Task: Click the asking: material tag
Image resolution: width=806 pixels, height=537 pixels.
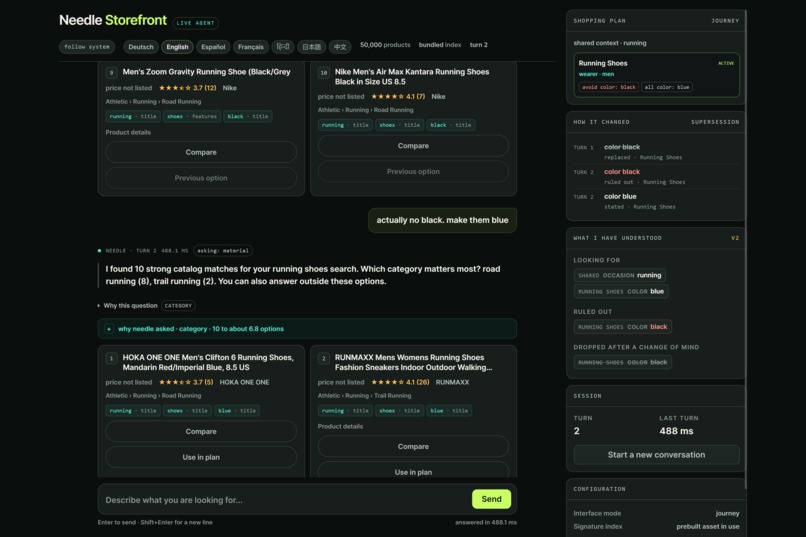Action: [223, 251]
